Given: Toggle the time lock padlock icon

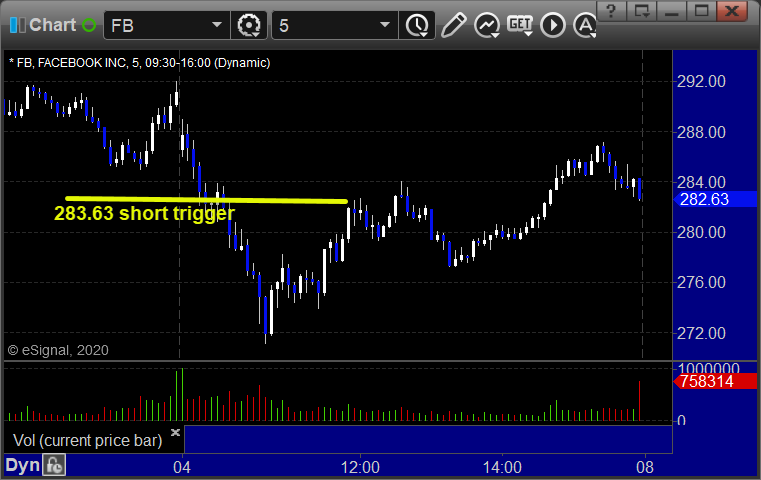Looking at the screenshot, I should click(54, 465).
